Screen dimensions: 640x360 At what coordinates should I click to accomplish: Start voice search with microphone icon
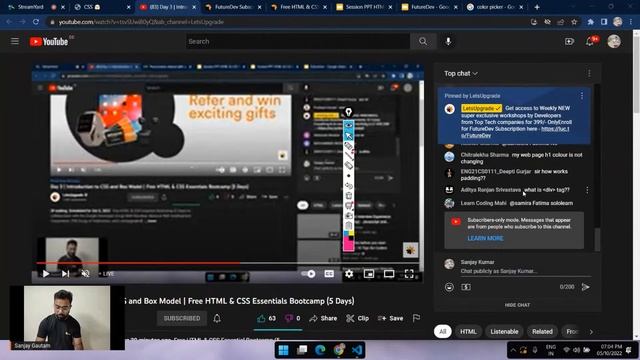(x=448, y=41)
